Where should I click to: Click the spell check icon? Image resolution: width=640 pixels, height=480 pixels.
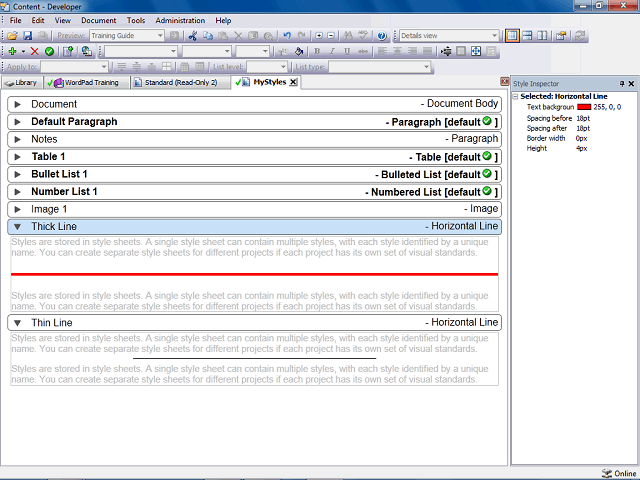(363, 36)
